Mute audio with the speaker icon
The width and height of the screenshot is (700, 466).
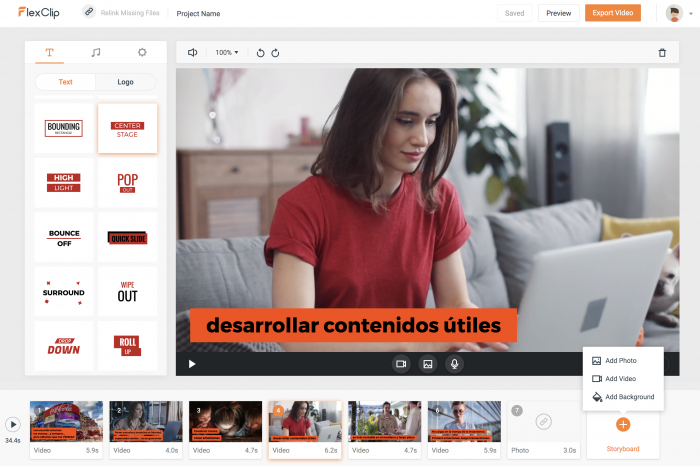click(192, 53)
